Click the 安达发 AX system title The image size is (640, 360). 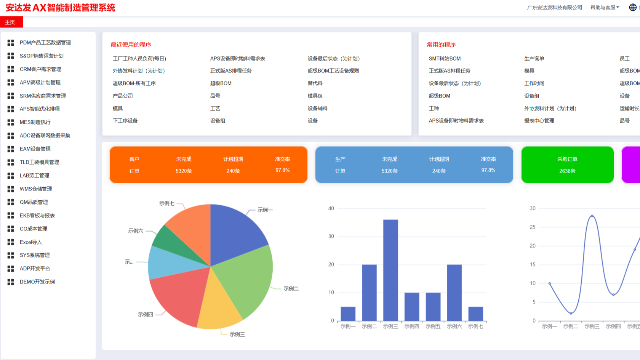coord(60,8)
